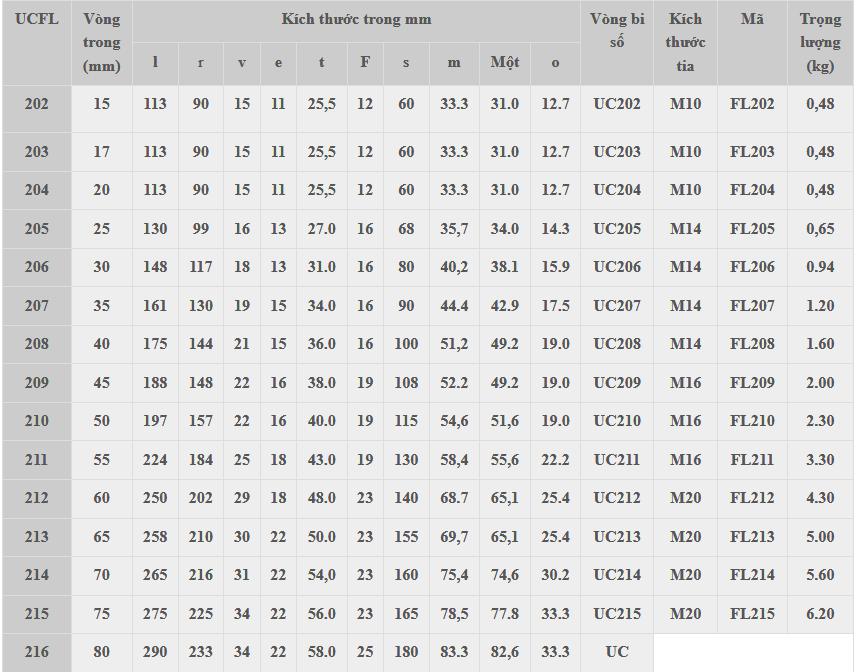This screenshot has width=859, height=672.
Task: Select the UC205 bearing cell
Action: [617, 229]
